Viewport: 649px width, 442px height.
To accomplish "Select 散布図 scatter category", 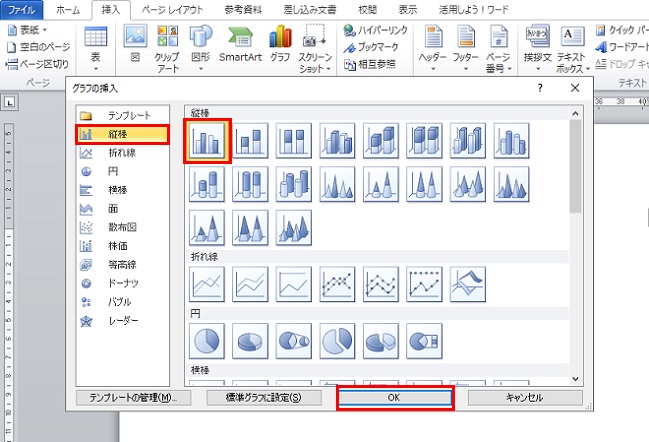I will (x=123, y=227).
